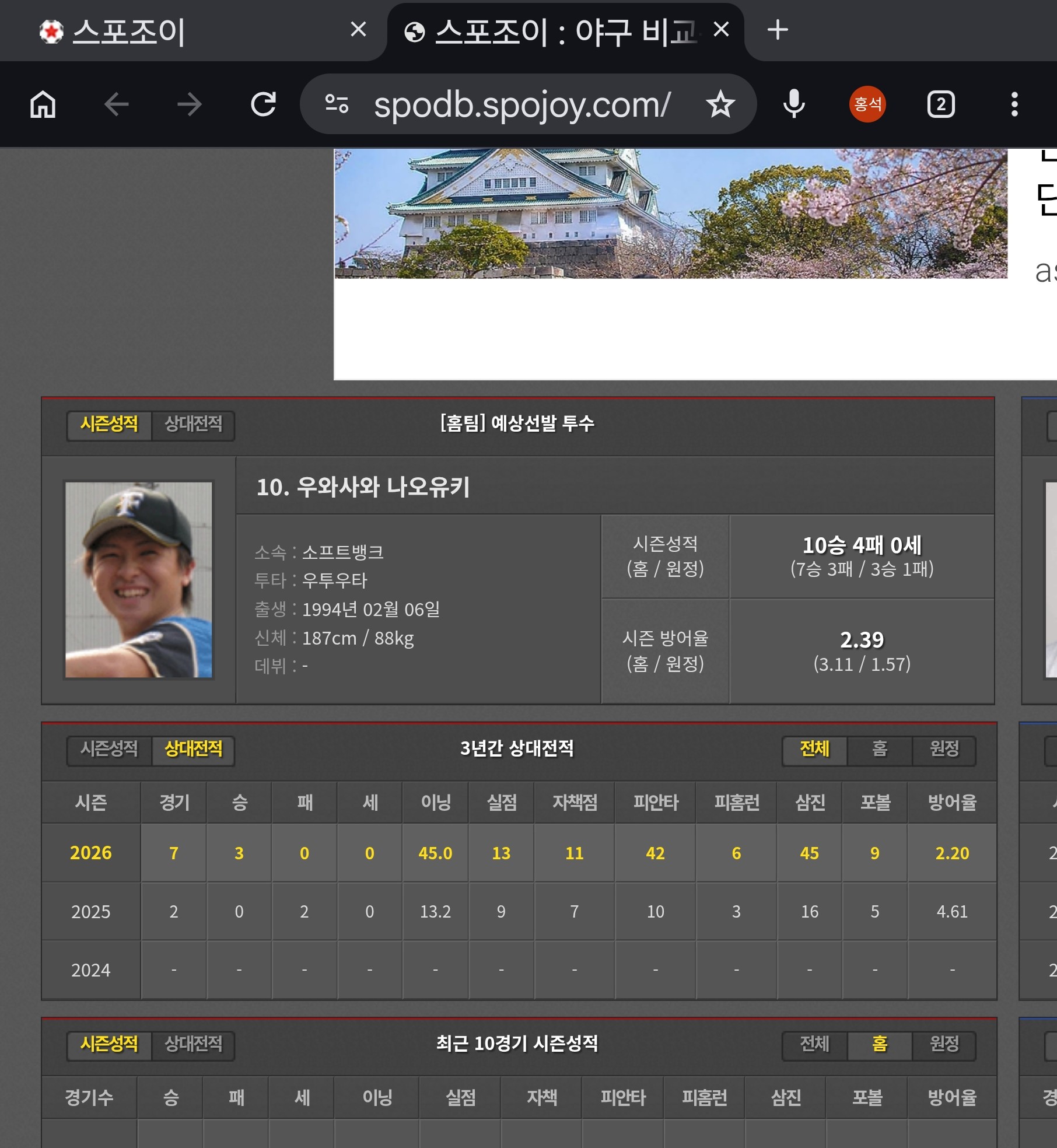Choose 전체 filter in 3년간 상대전적 panel
This screenshot has height=1148, width=1057.
pyautogui.click(x=814, y=749)
